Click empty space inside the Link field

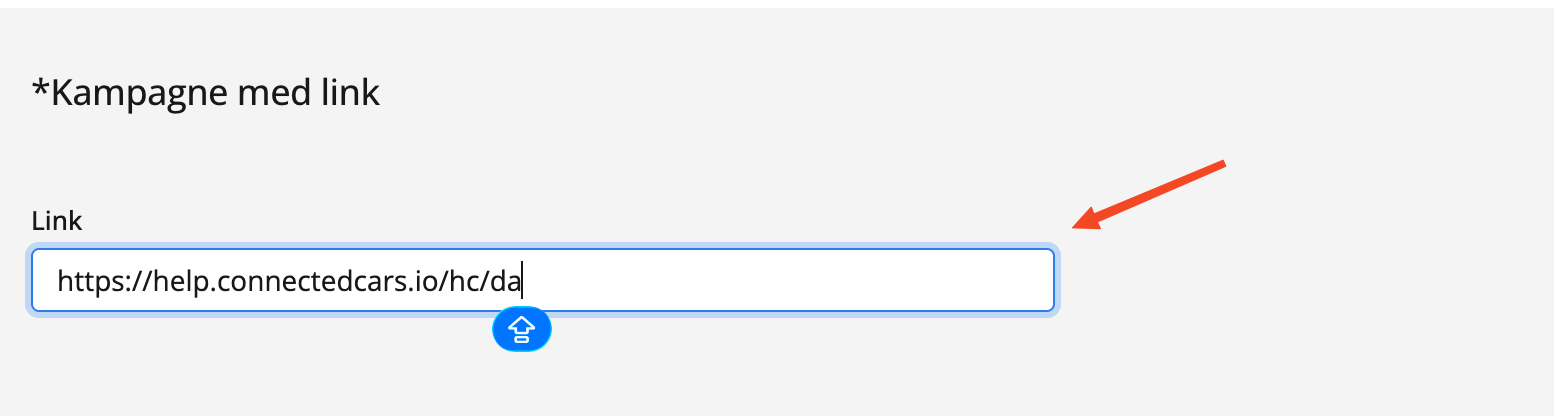800,281
